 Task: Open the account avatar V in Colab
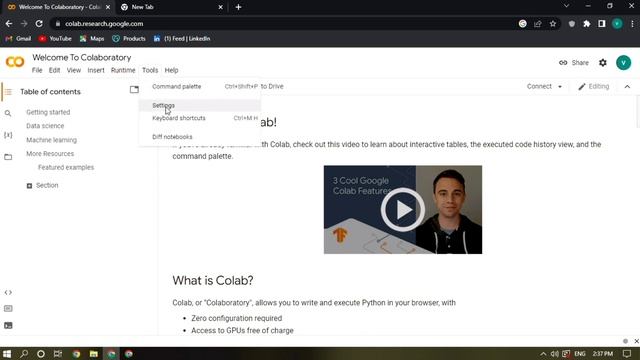pyautogui.click(x=623, y=63)
